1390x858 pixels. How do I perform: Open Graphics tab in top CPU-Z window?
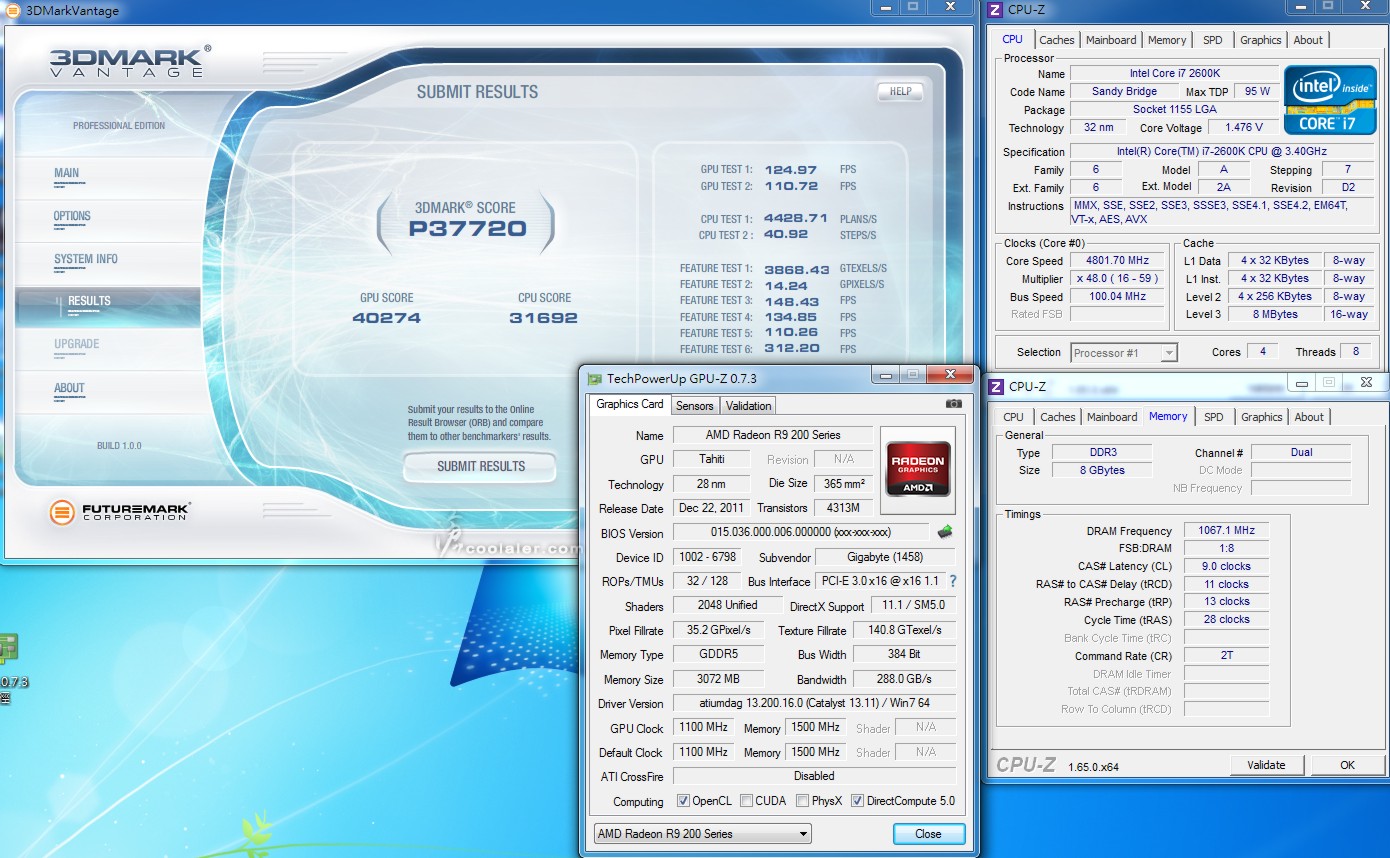pos(1261,40)
